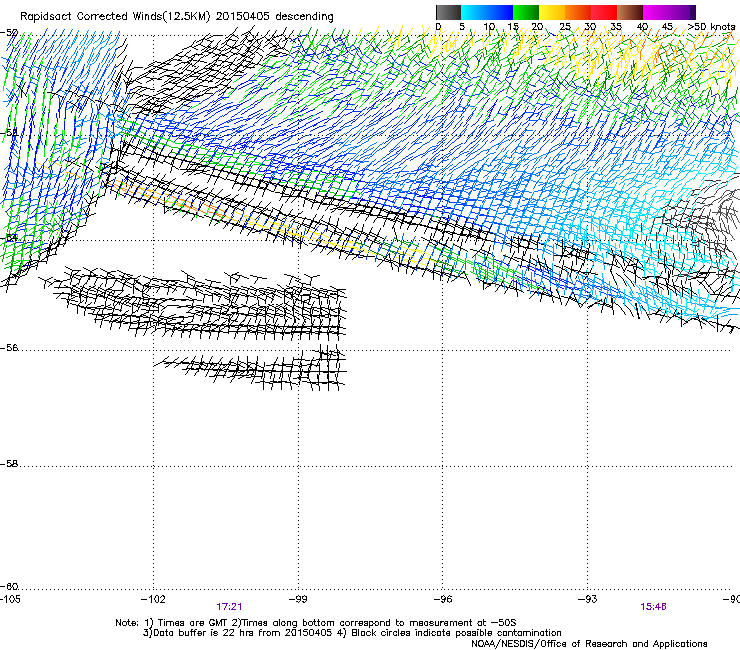Viewport: 740px width, 650px height.
Task: Click the date '20150405 descending' in title
Action: (275, 17)
